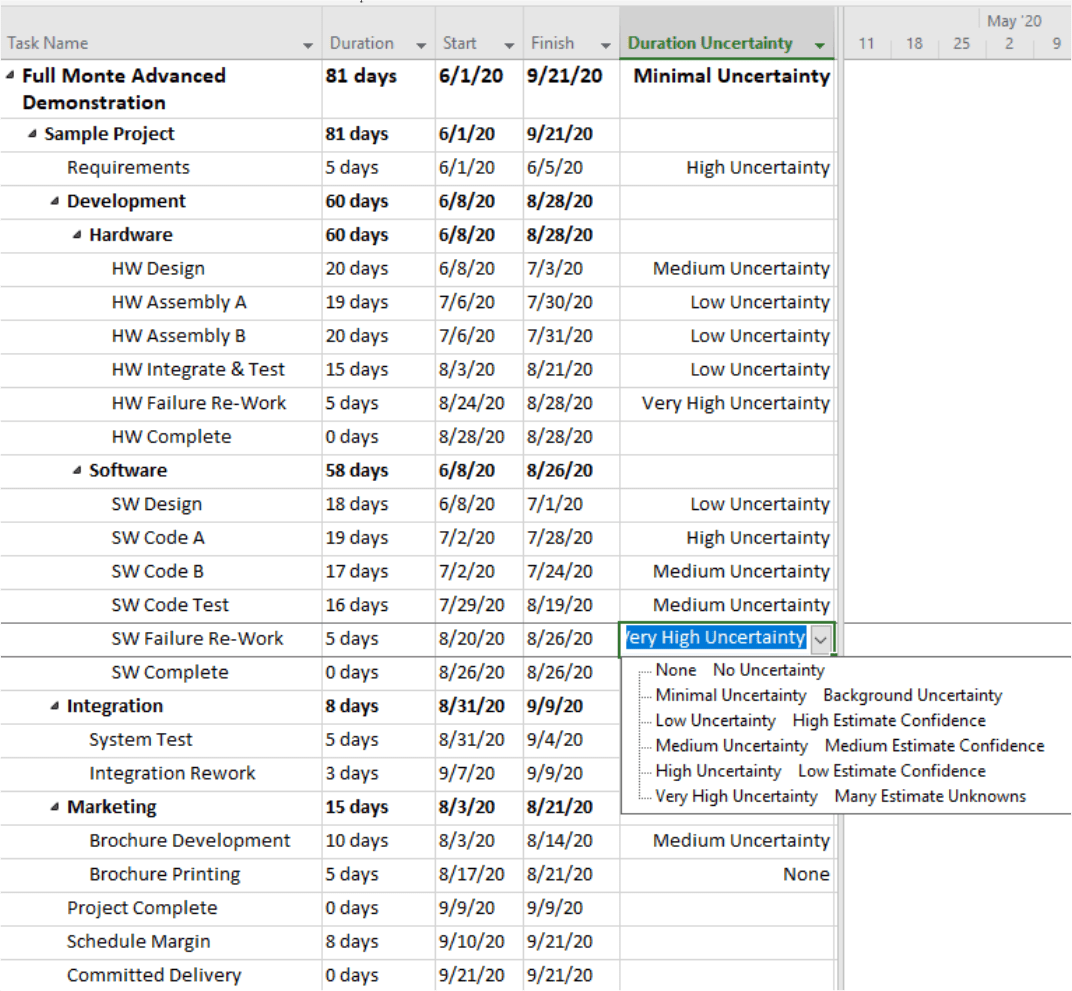
Task: Collapse the Marketing summary task
Action: point(55,807)
